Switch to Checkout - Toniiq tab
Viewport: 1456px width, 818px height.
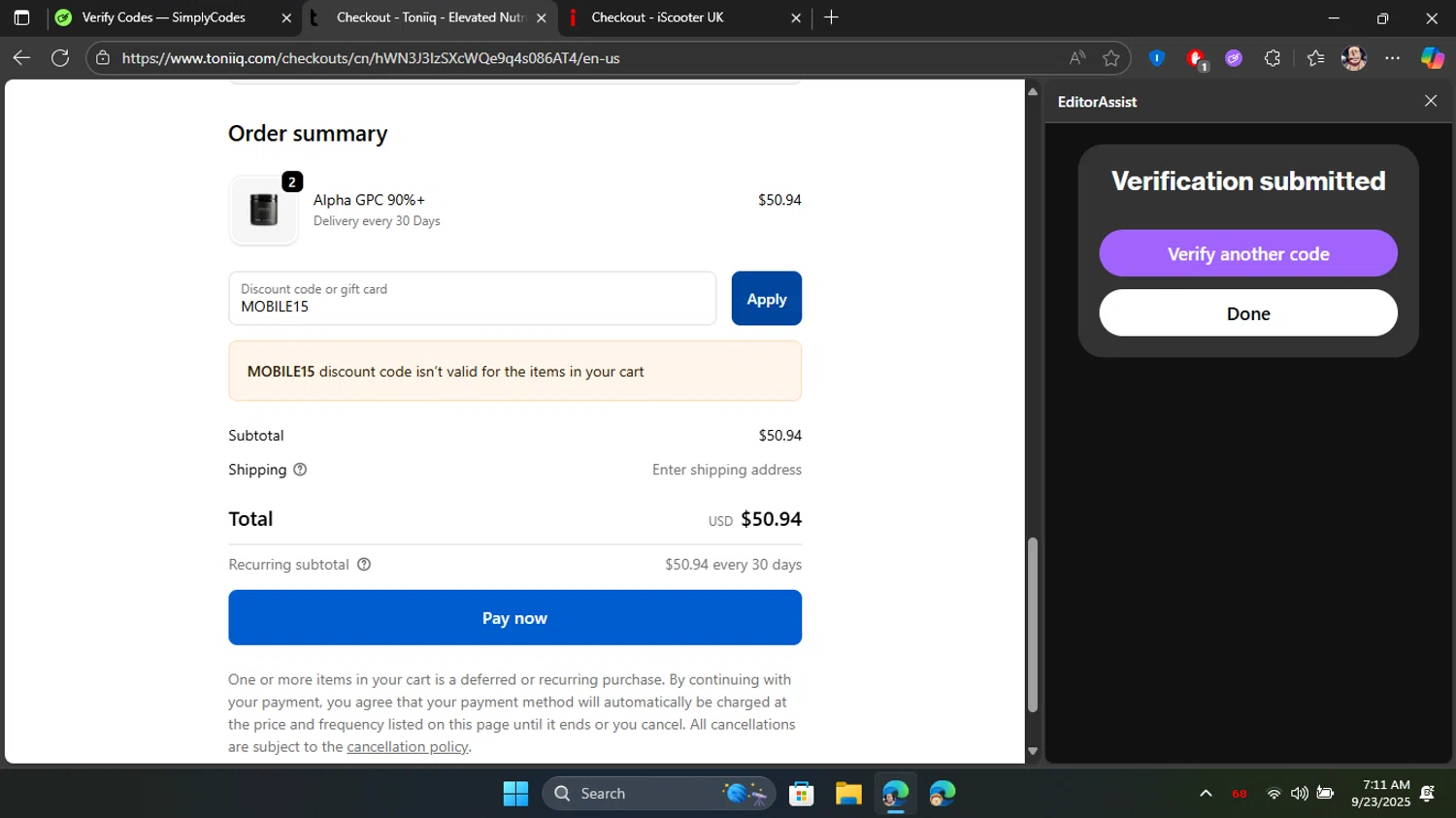(430, 17)
